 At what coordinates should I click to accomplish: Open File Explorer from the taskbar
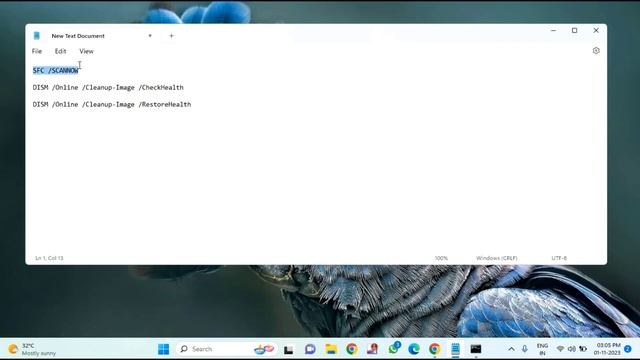pyautogui.click(x=331, y=349)
